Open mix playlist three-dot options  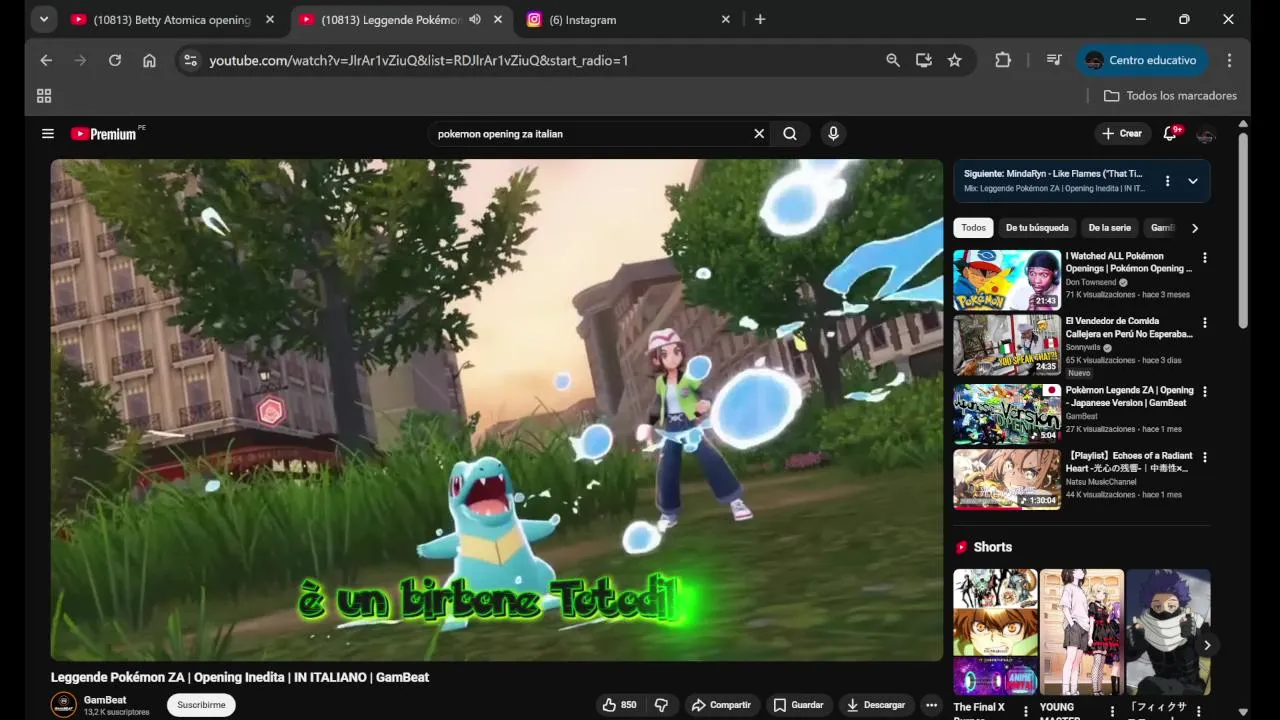click(x=1167, y=181)
